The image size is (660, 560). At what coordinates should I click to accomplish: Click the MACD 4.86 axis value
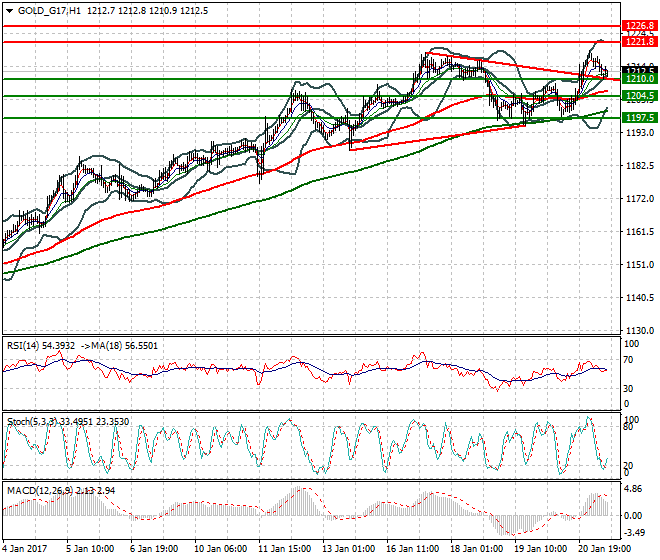633,489
